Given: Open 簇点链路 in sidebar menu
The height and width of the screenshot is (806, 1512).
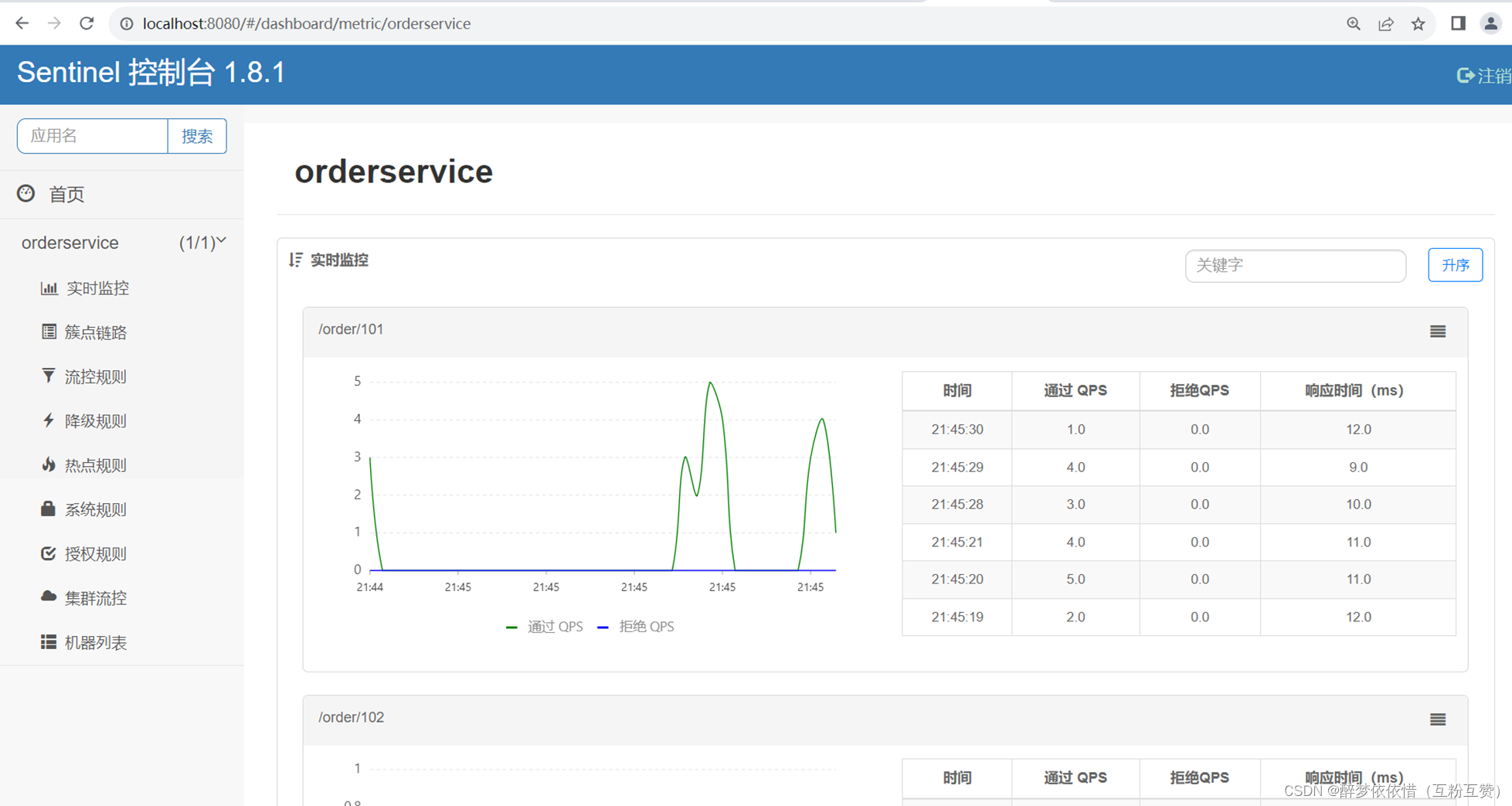Looking at the screenshot, I should click(96, 332).
